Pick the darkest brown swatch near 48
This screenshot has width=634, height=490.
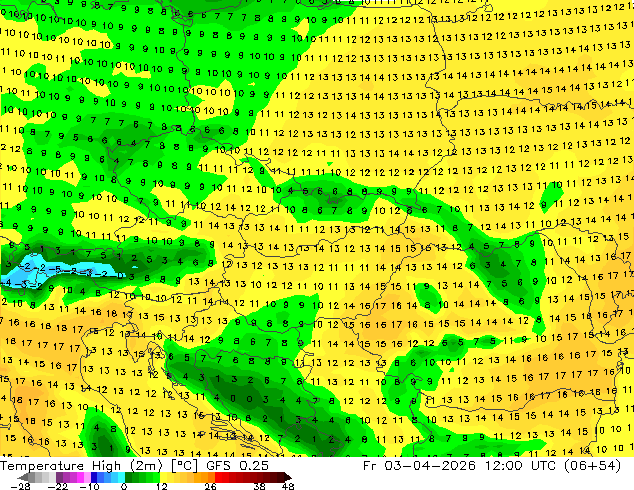(288, 477)
